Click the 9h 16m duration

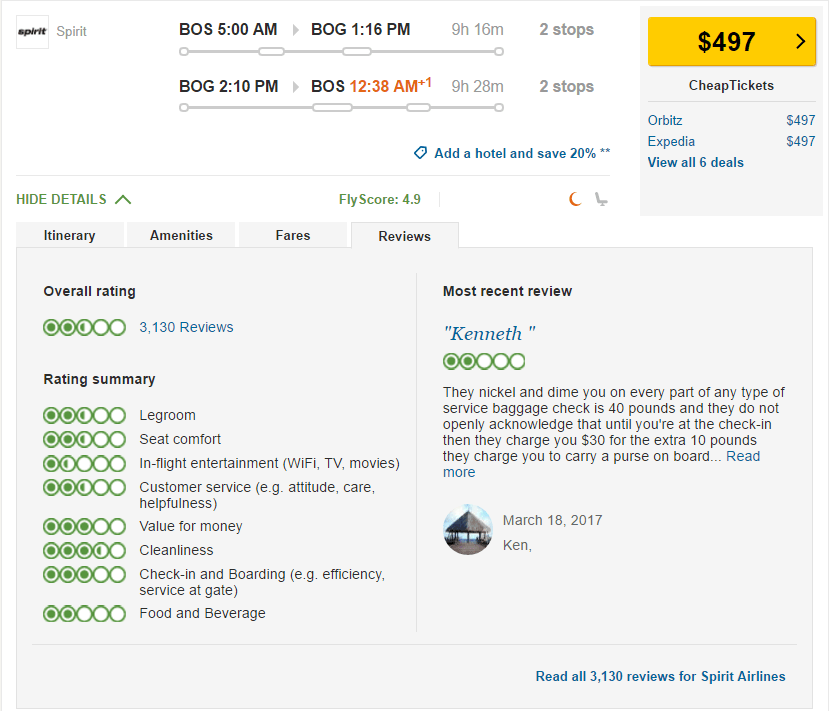point(477,30)
